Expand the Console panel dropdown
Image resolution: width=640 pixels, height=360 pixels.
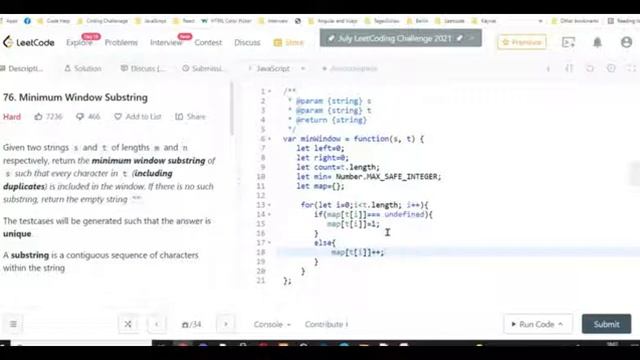pyautogui.click(x=272, y=324)
